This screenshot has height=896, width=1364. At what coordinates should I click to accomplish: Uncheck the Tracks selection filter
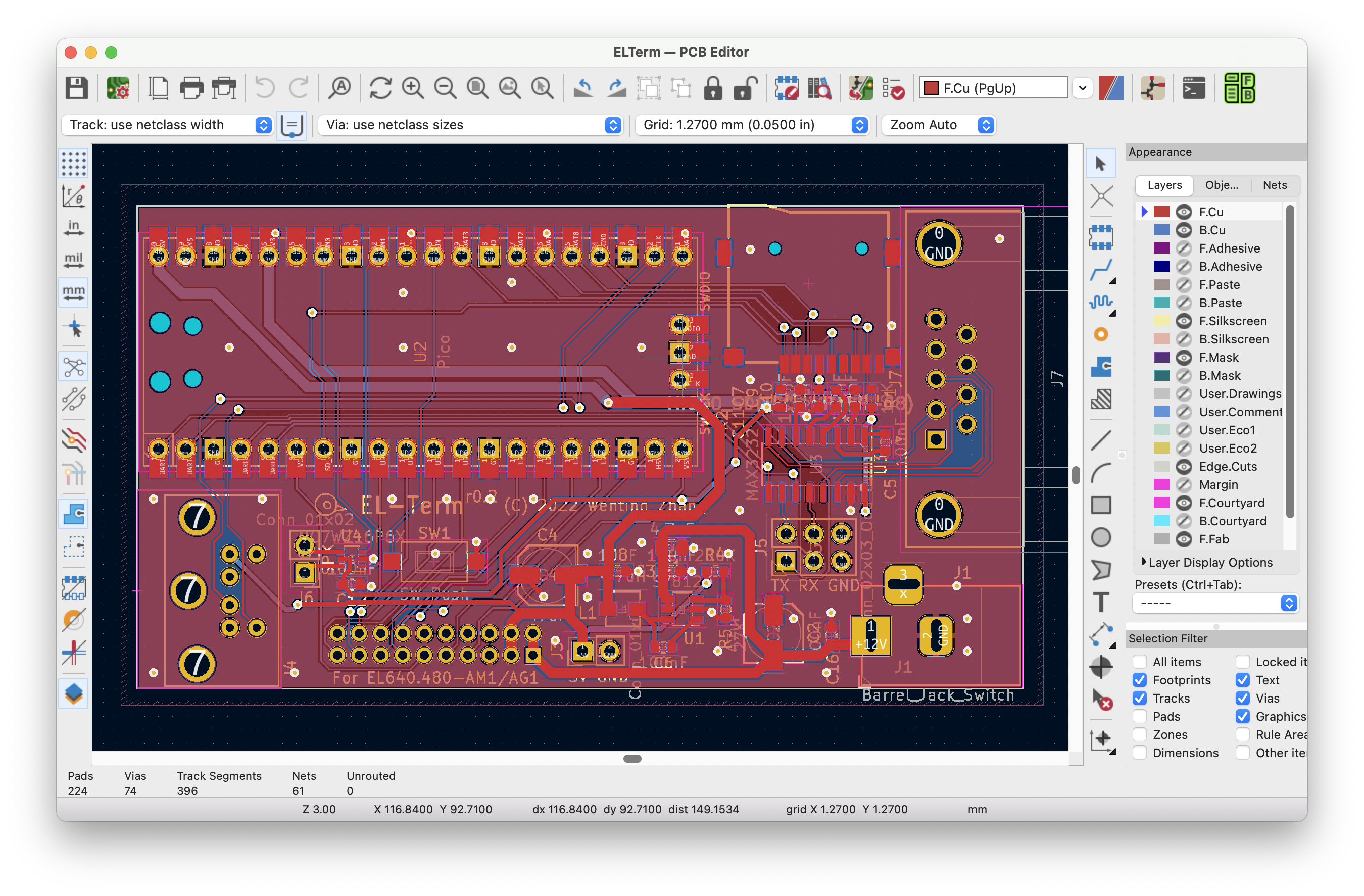(x=1139, y=698)
